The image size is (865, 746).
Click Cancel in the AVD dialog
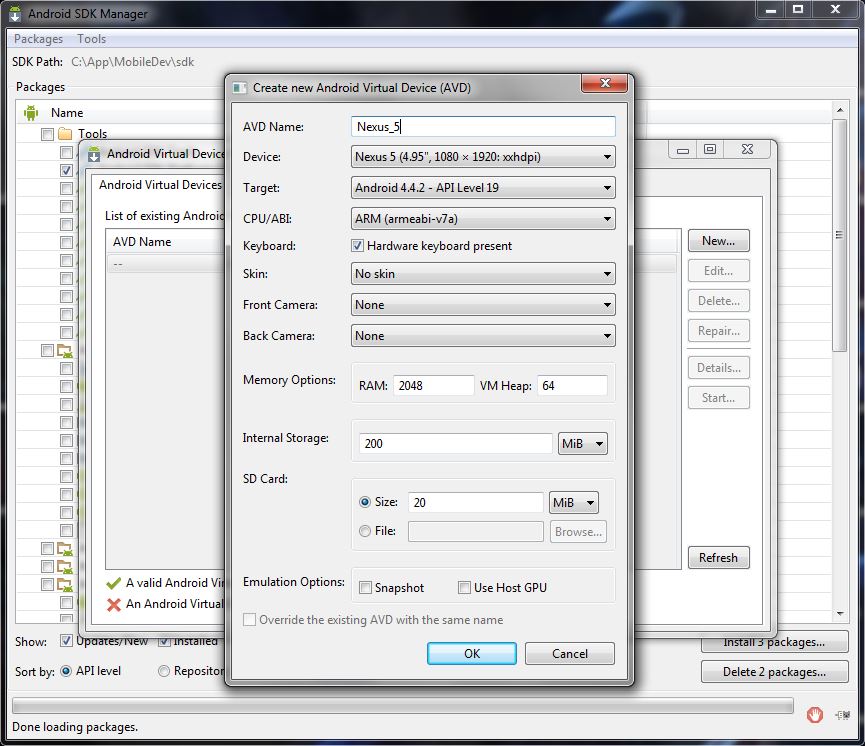point(569,654)
